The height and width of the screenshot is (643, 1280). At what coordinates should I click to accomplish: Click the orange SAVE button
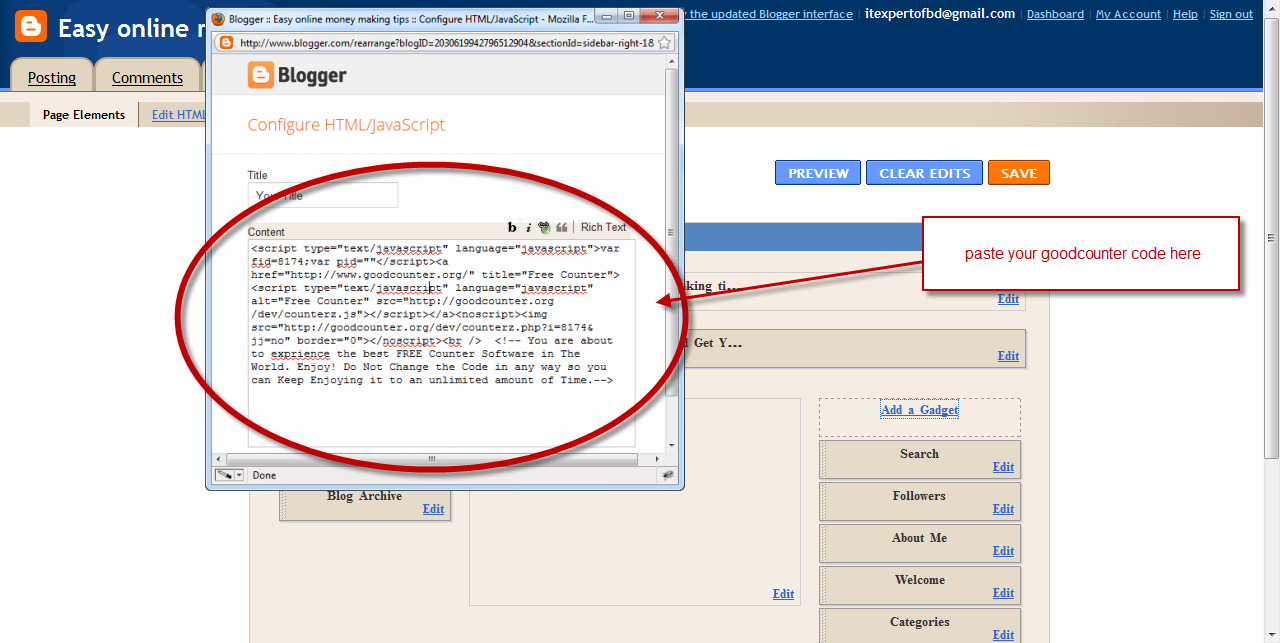point(1018,173)
